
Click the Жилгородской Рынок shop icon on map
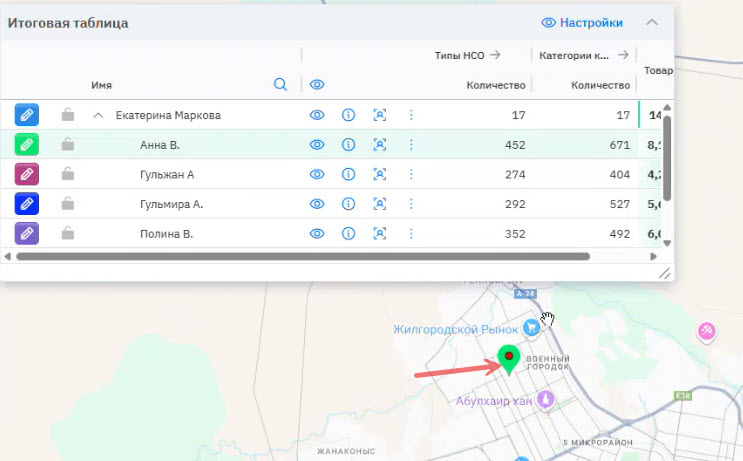531,328
